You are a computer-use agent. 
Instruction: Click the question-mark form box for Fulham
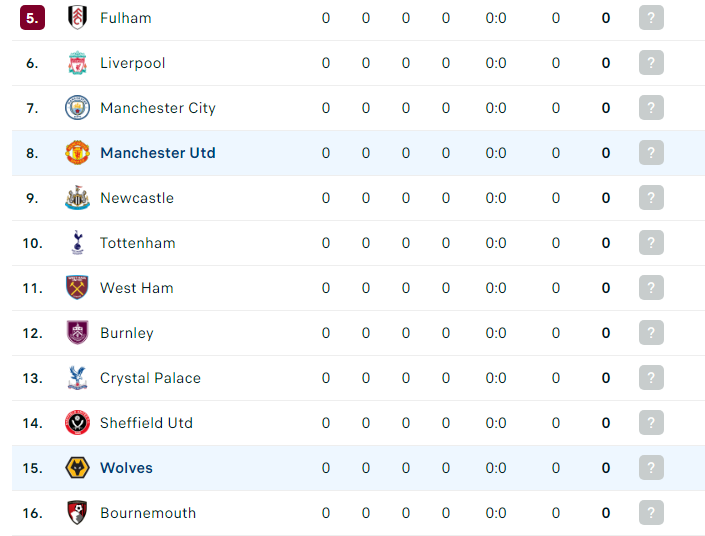pyautogui.click(x=651, y=18)
